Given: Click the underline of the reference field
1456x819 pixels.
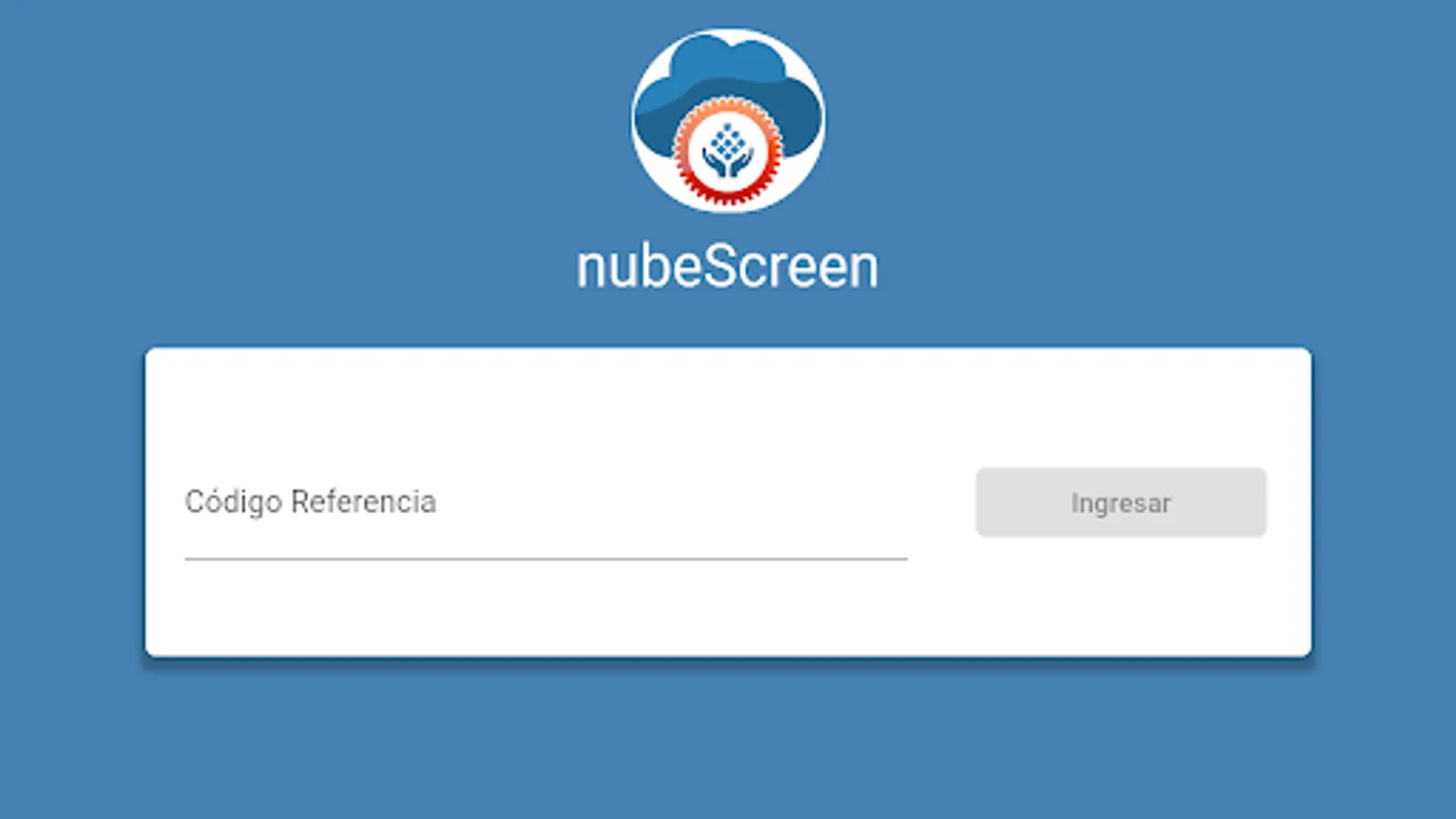Looking at the screenshot, I should click(x=546, y=559).
